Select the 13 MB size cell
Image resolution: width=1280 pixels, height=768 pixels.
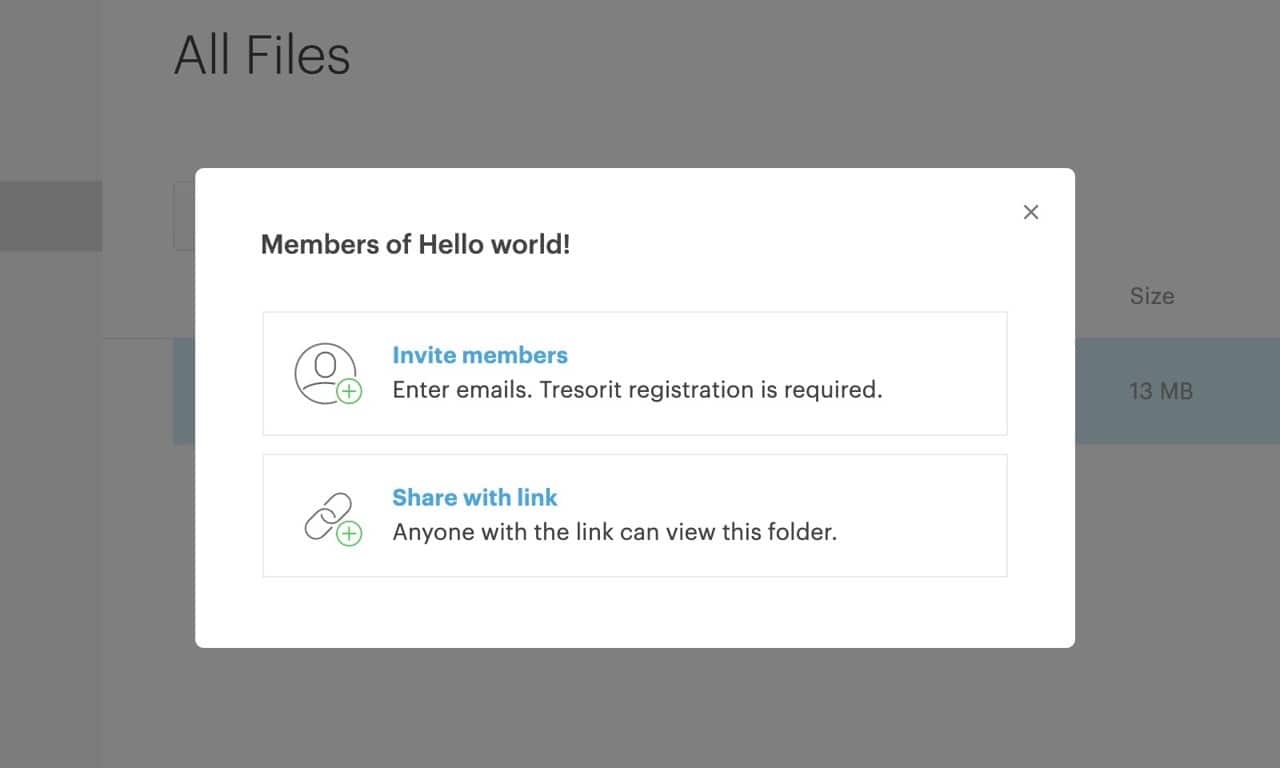tap(1161, 391)
